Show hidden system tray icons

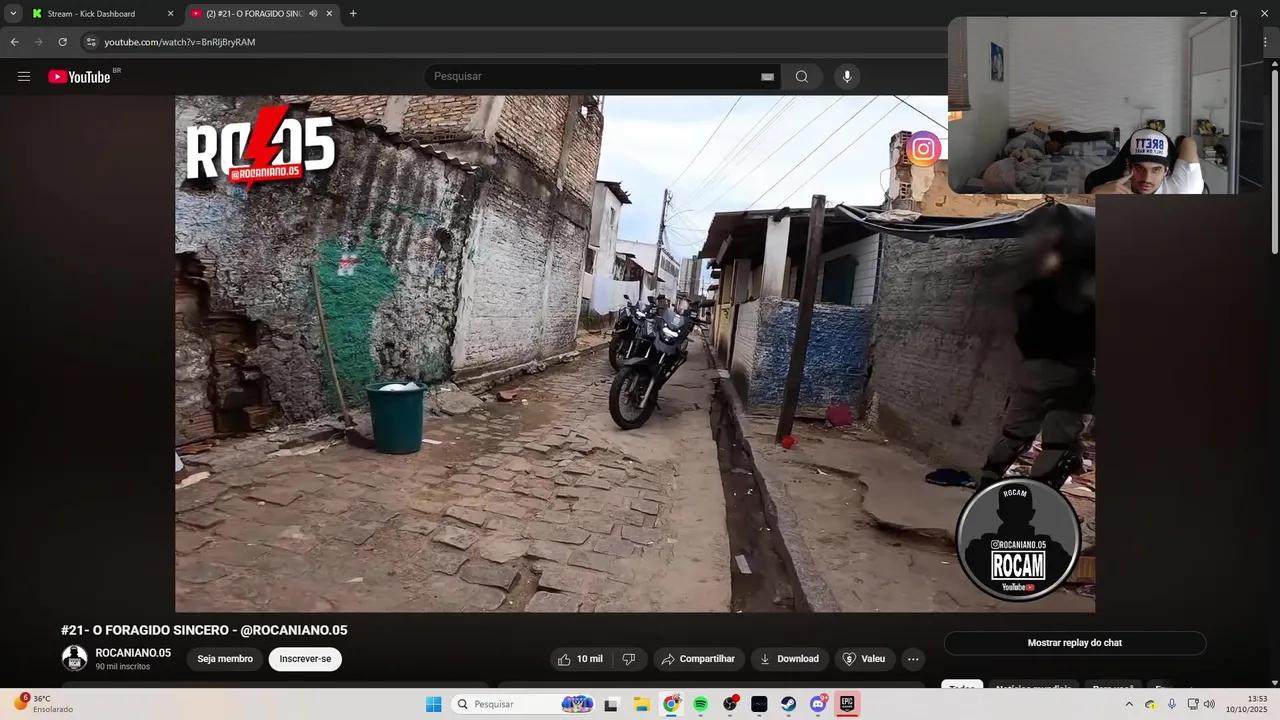1129,704
